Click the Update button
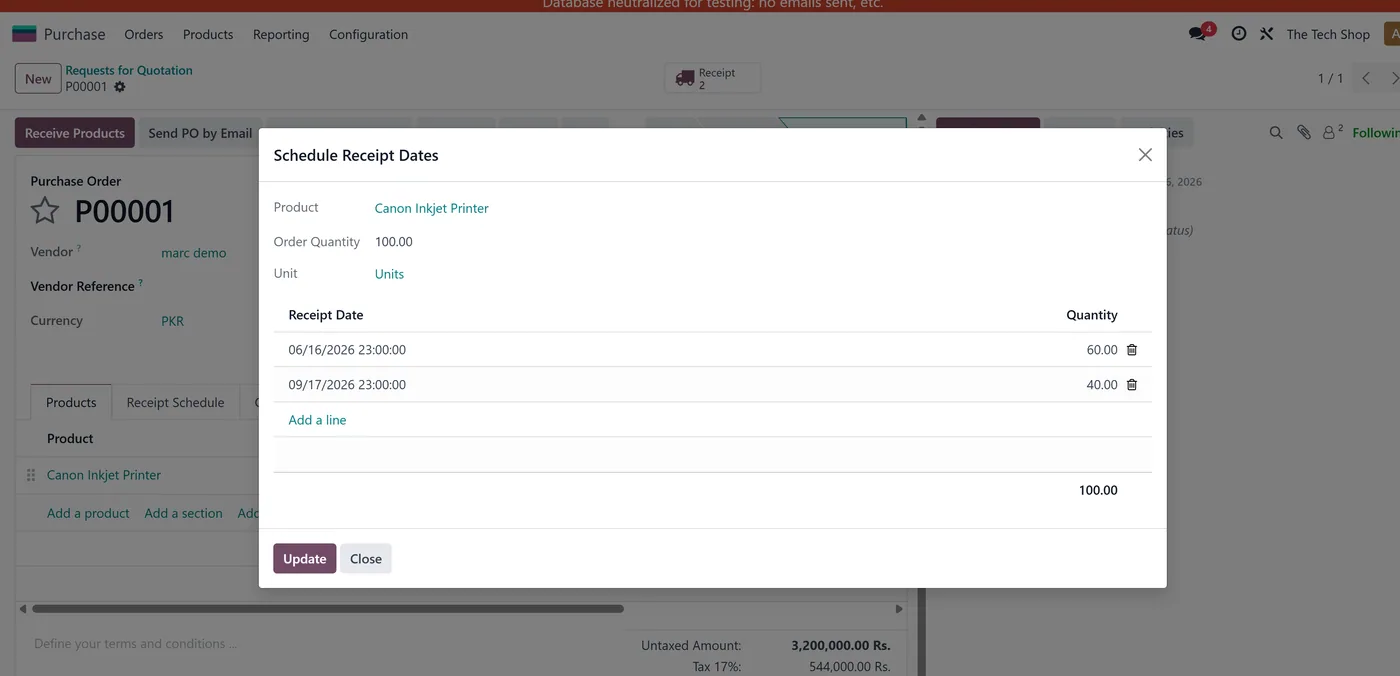The height and width of the screenshot is (676, 1400). coord(304,559)
